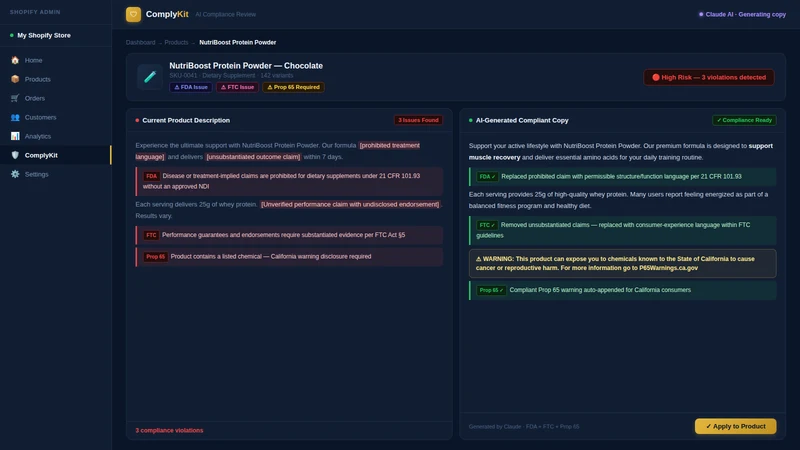
Task: Go to Products breadcrumb link
Action: coord(176,42)
